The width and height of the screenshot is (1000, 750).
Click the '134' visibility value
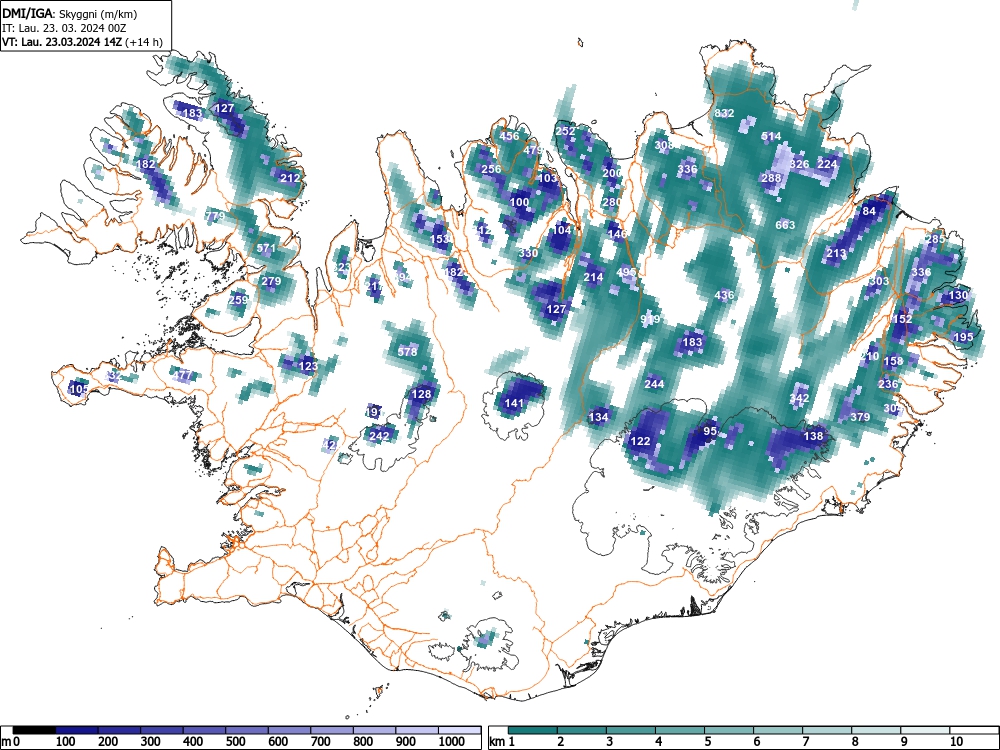click(x=598, y=417)
